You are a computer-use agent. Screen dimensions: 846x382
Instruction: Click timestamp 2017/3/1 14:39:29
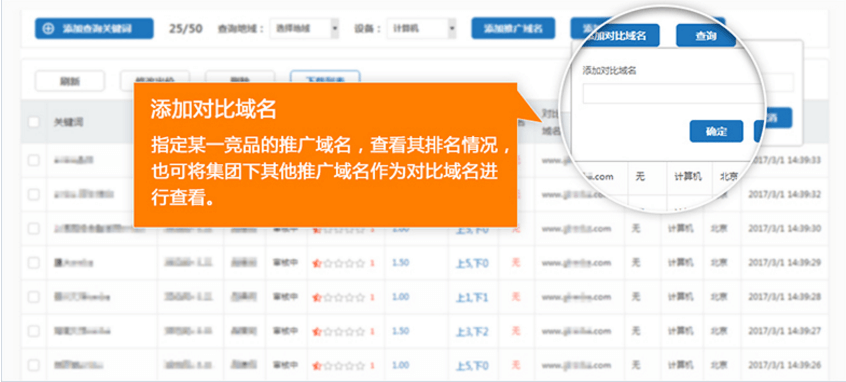(784, 263)
